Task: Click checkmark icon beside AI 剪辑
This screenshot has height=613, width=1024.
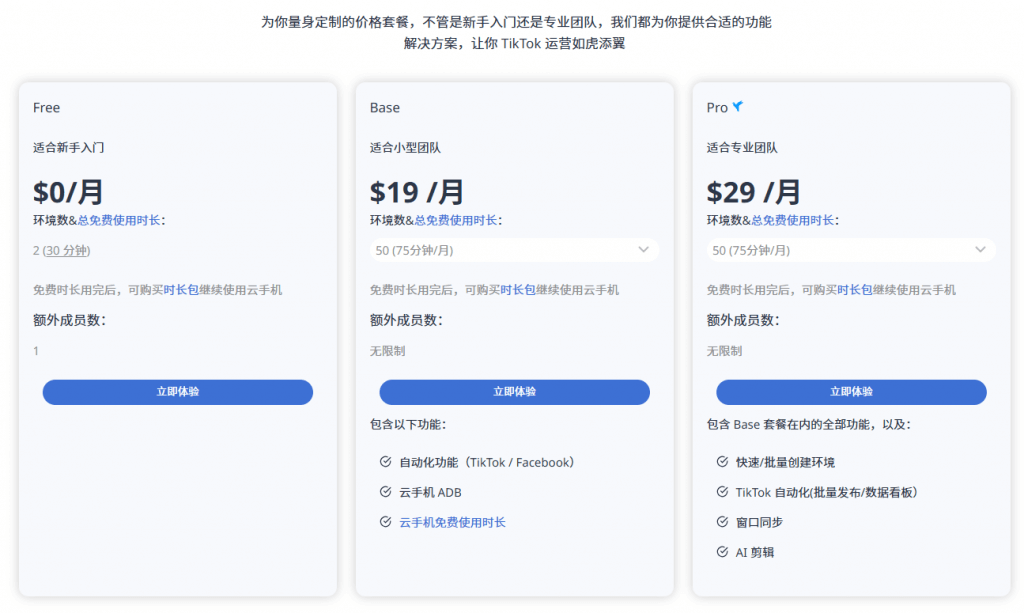Action: [722, 552]
